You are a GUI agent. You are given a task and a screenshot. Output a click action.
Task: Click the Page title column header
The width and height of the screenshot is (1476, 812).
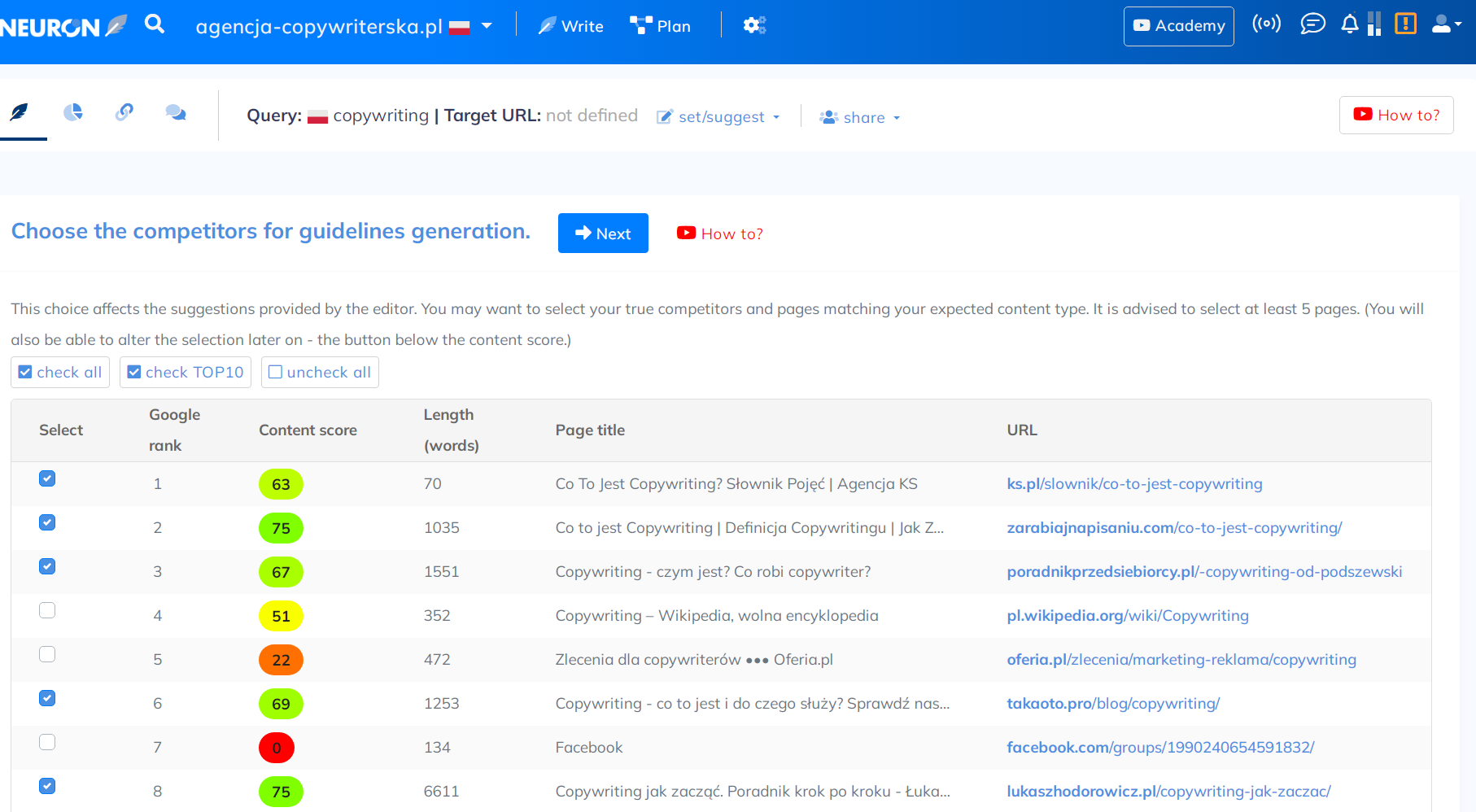coord(590,430)
